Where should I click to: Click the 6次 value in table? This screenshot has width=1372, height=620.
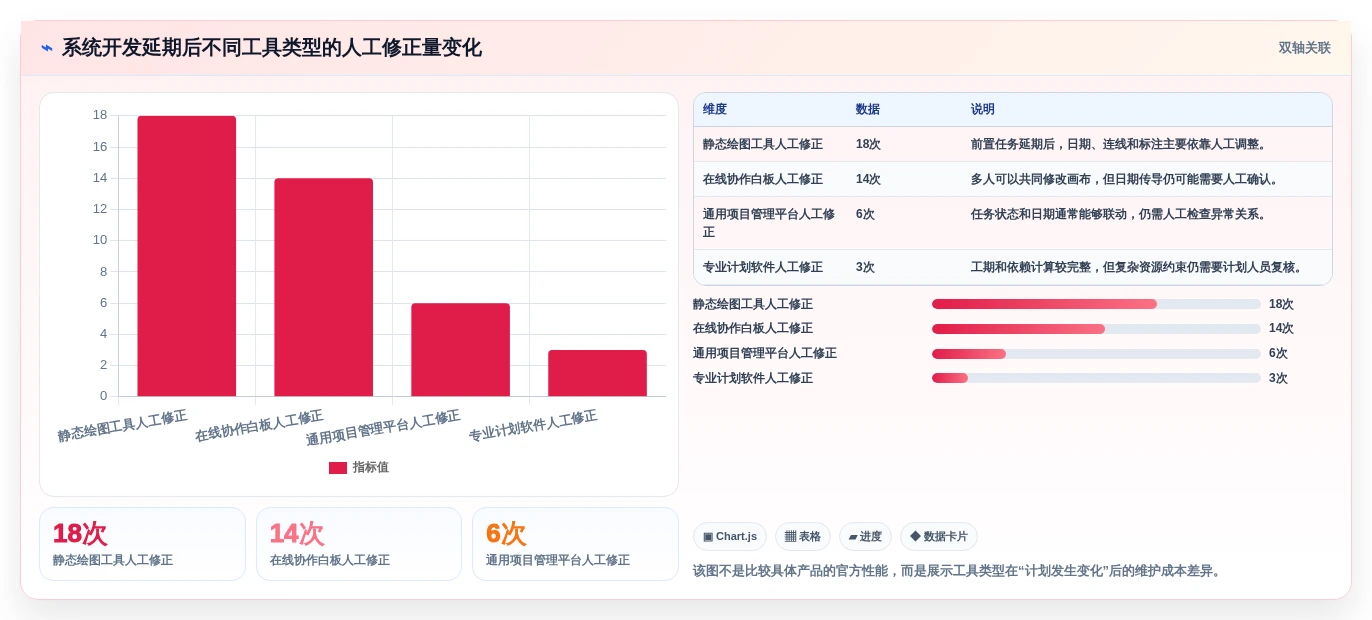point(865,214)
